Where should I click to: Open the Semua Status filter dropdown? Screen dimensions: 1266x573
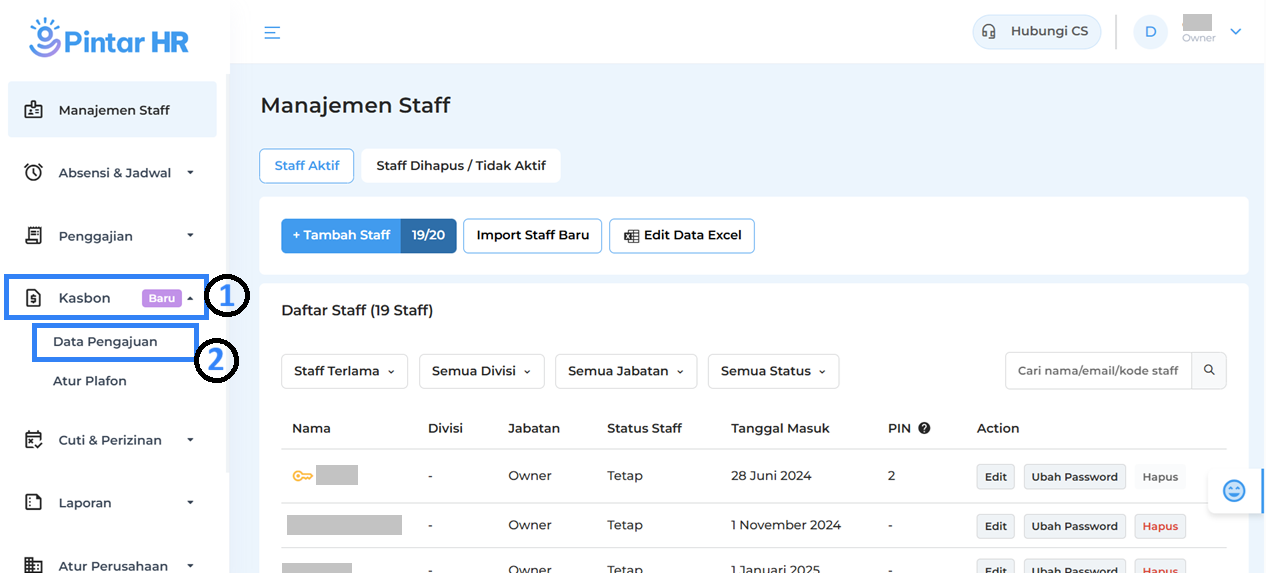tap(773, 371)
